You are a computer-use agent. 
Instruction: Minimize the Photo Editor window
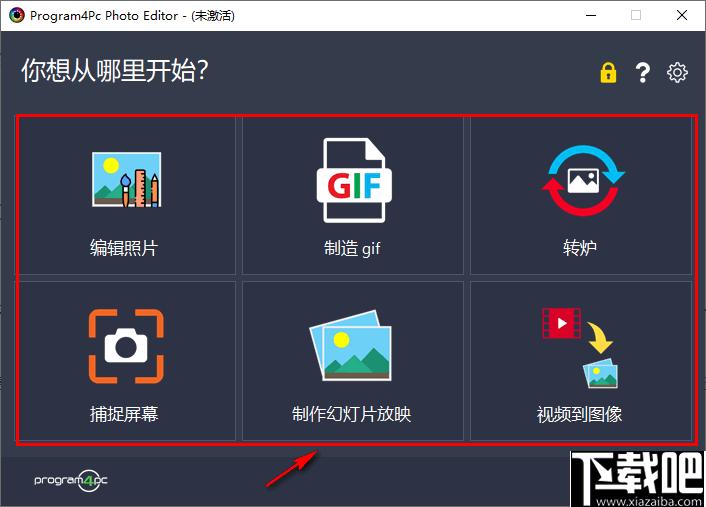591,15
